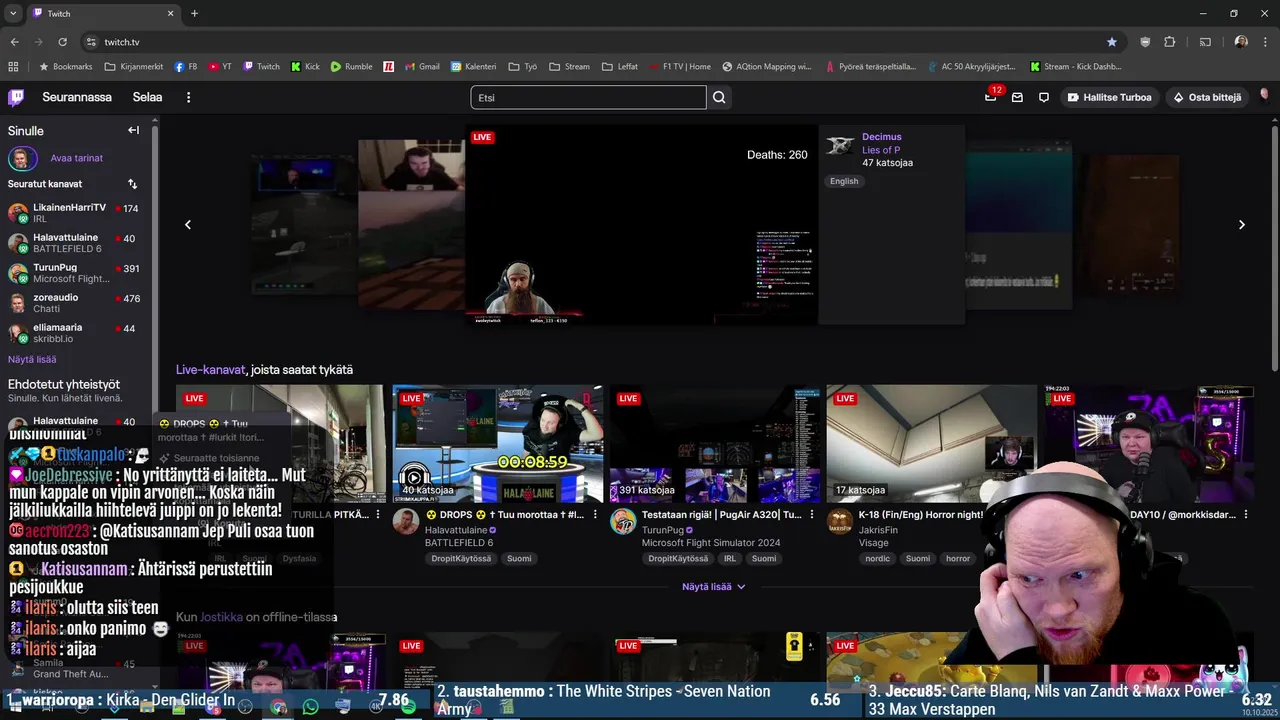Open the featured Decimus live stream player
The width and height of the screenshot is (1280, 720).
click(x=641, y=225)
